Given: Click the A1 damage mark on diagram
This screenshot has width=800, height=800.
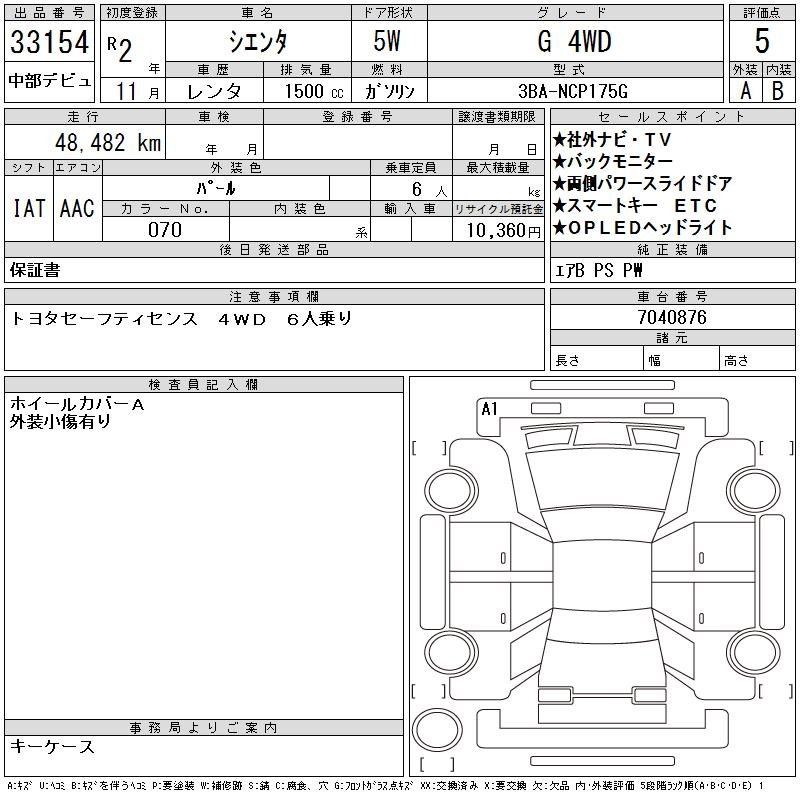Looking at the screenshot, I should (x=489, y=409).
